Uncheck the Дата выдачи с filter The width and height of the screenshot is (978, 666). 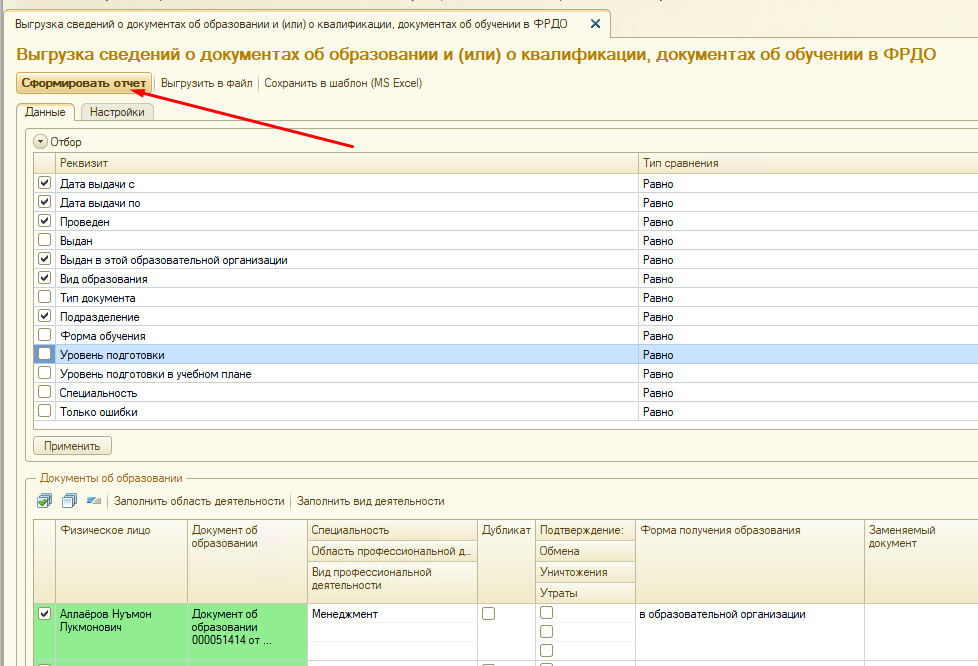point(44,184)
